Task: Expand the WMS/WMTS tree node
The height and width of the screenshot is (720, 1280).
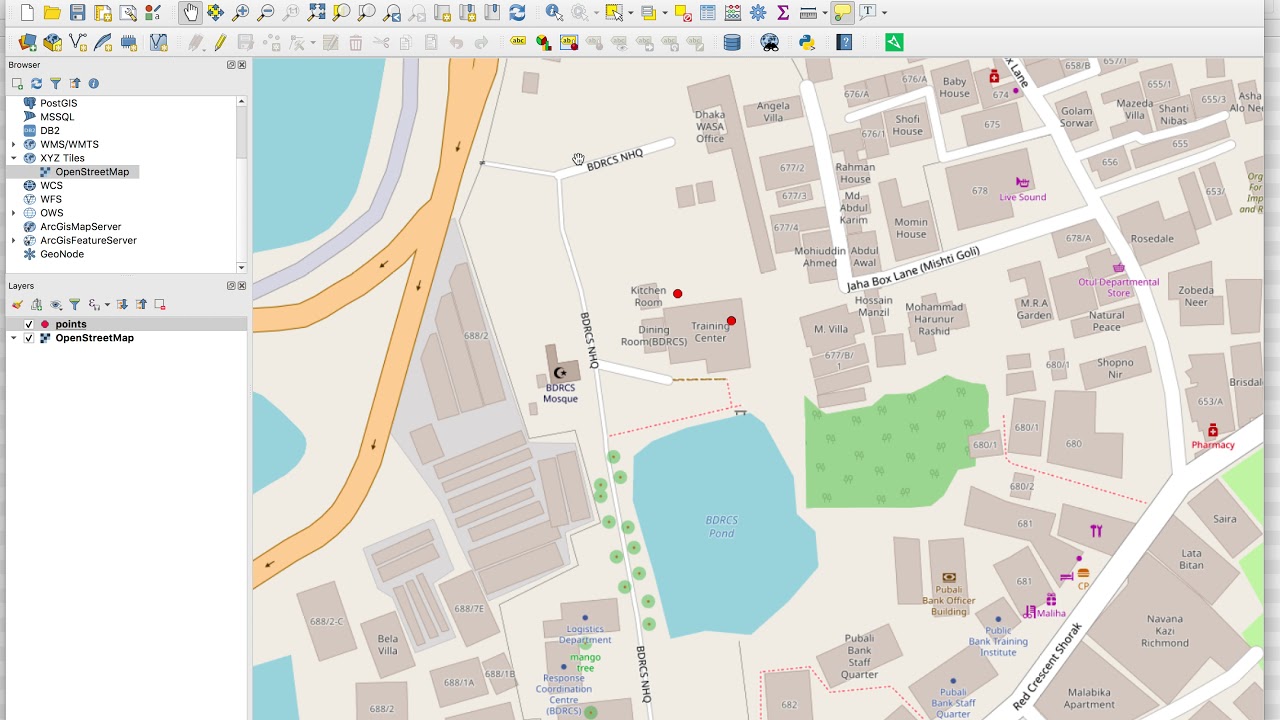Action: click(x=14, y=145)
